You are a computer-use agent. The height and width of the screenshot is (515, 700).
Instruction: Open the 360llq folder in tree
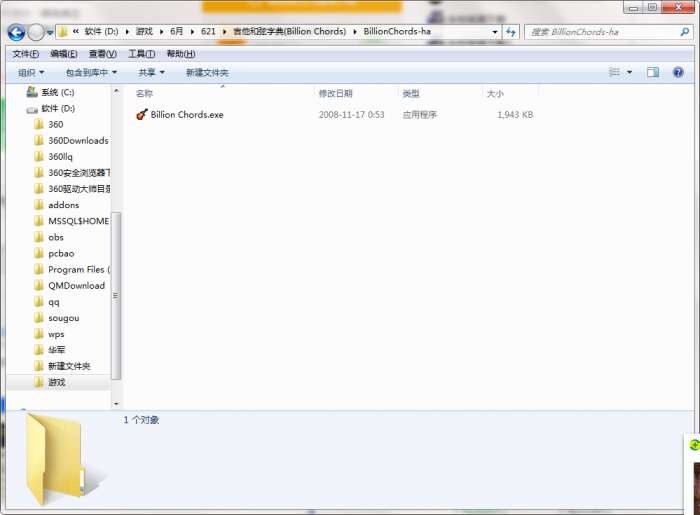60,157
